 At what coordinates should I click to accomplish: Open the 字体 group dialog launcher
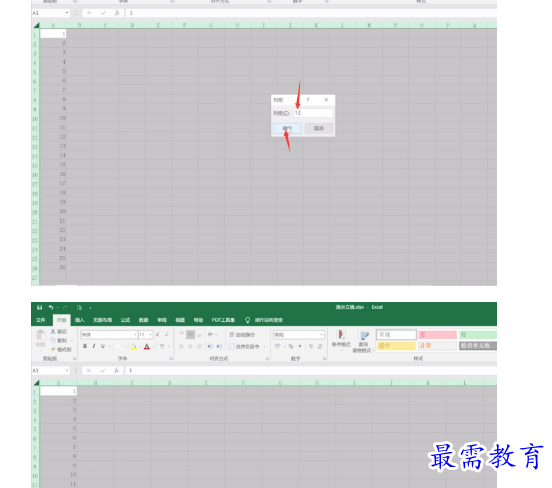(x=171, y=359)
